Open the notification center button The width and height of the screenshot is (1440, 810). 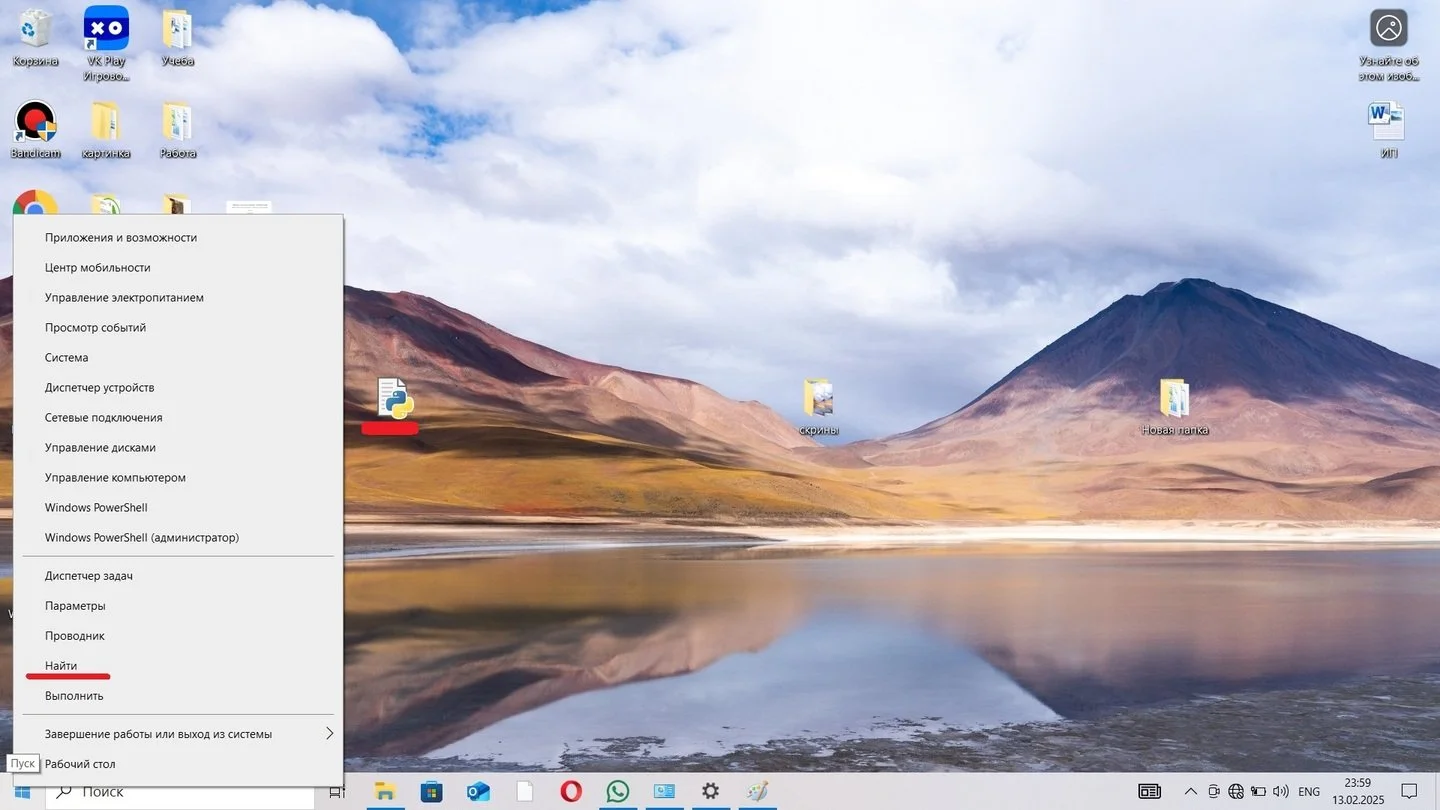coord(1409,791)
